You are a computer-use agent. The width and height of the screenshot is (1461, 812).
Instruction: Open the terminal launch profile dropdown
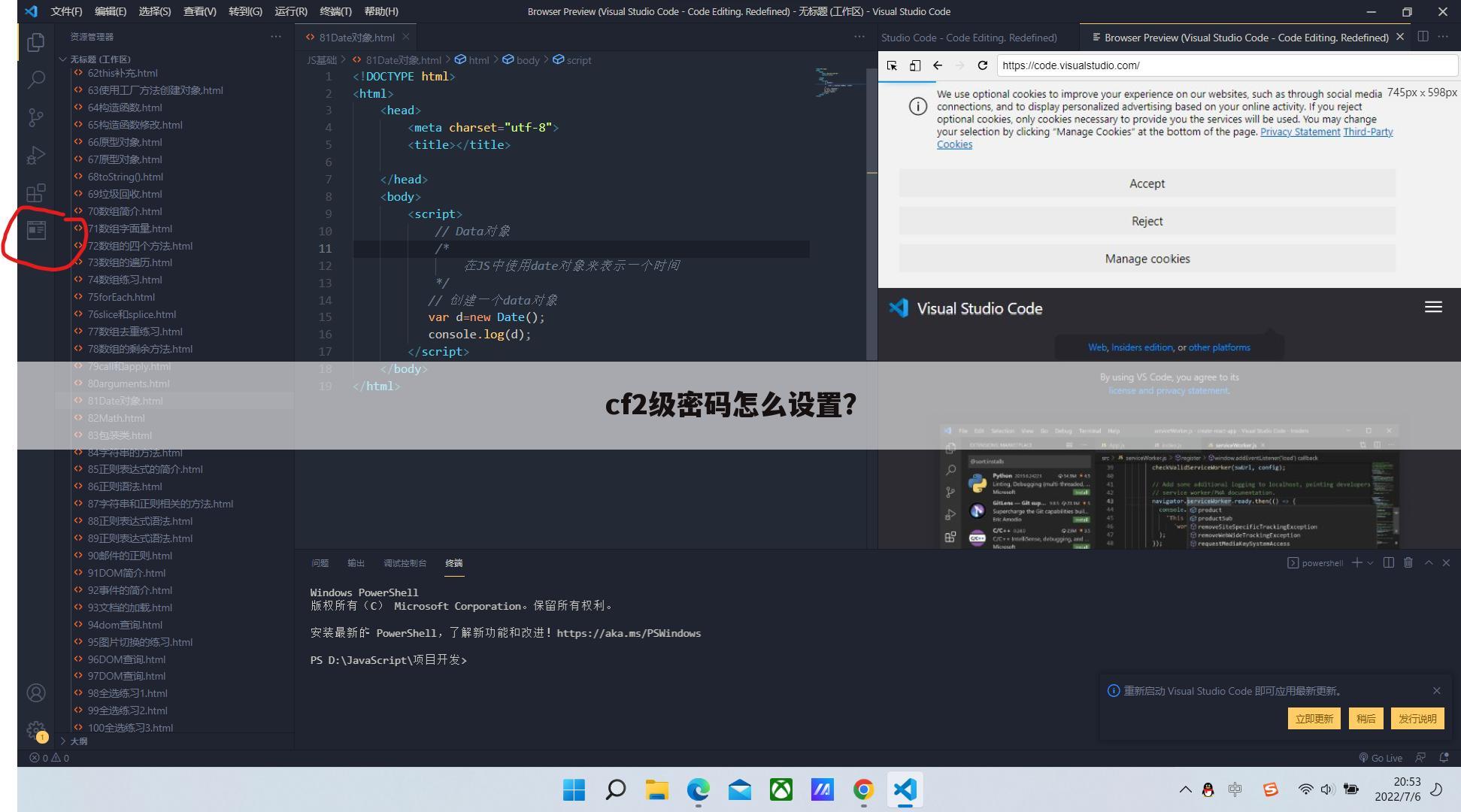(x=1370, y=562)
